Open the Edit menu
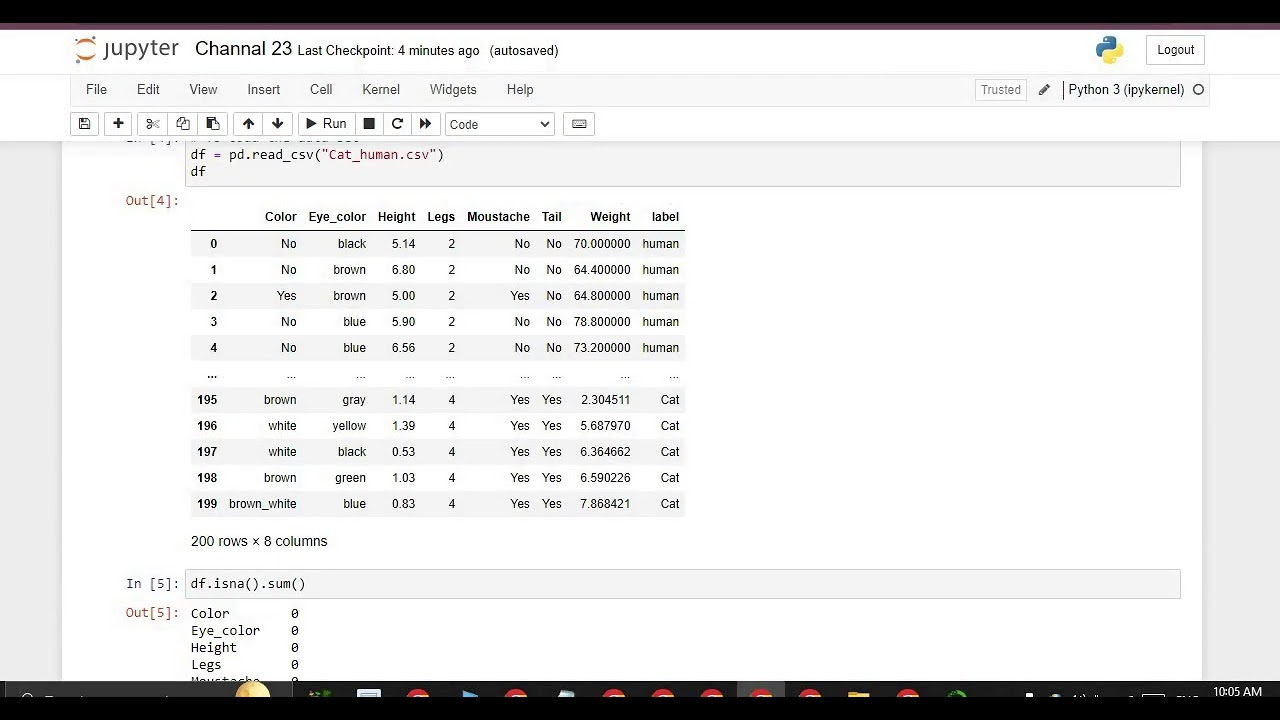This screenshot has height=720, width=1280. tap(148, 89)
